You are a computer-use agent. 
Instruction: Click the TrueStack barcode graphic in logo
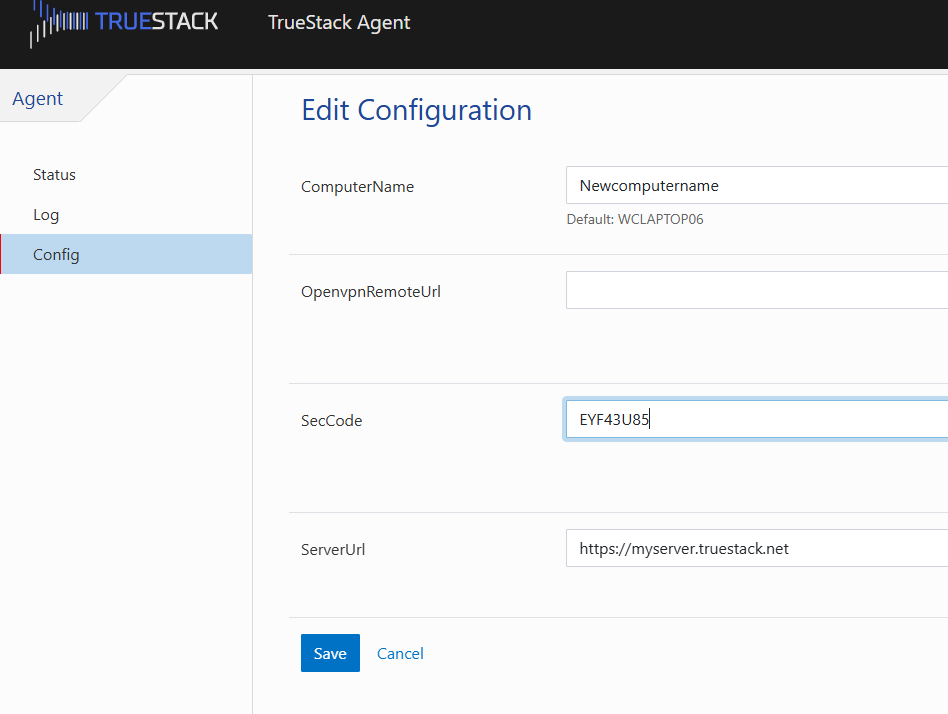tap(59, 23)
